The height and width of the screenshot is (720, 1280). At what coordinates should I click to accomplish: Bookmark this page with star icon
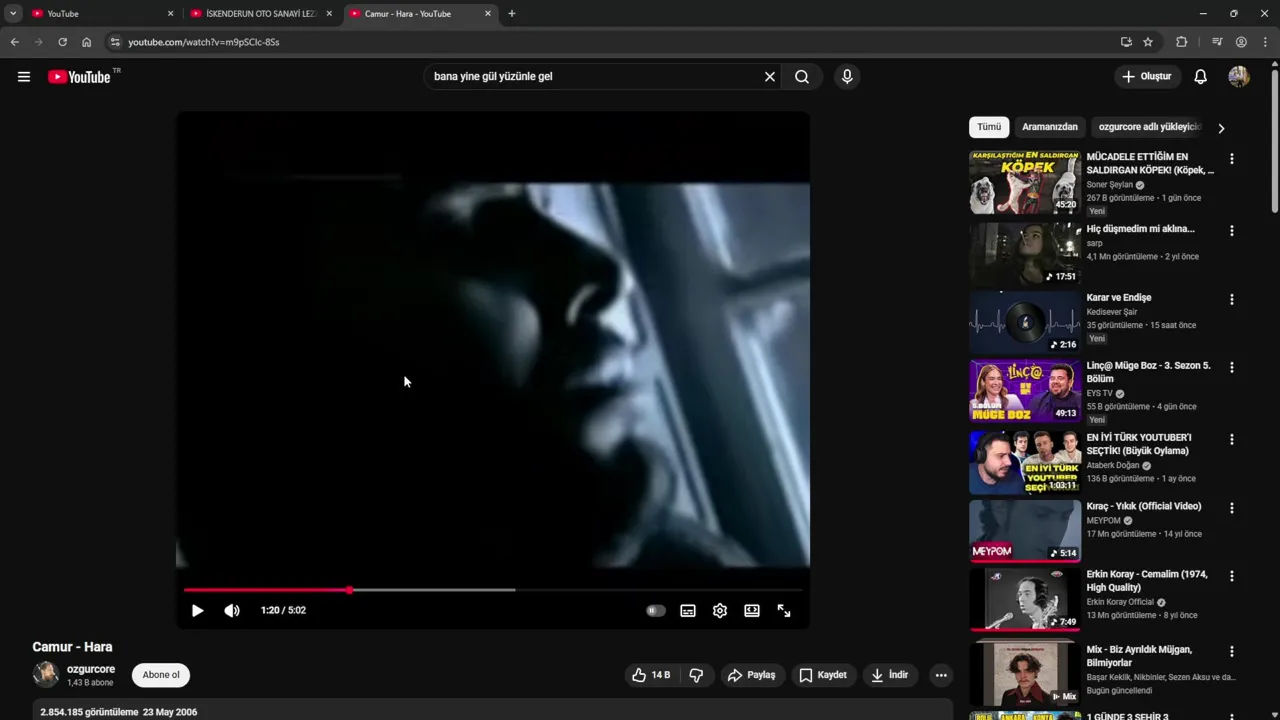pyautogui.click(x=1148, y=42)
